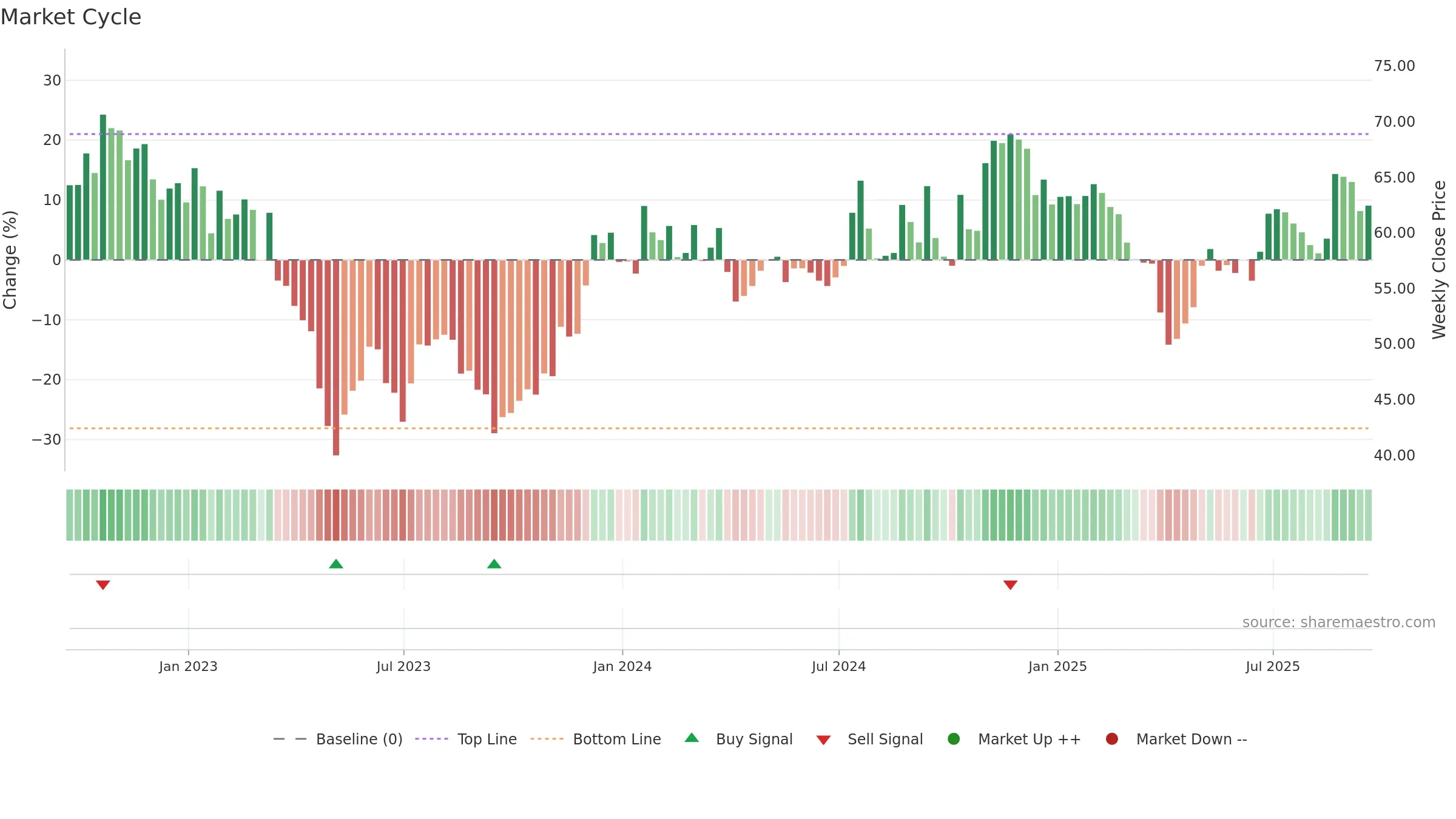Click the 30 tick on the left axis
1456x819 pixels.
(52, 81)
